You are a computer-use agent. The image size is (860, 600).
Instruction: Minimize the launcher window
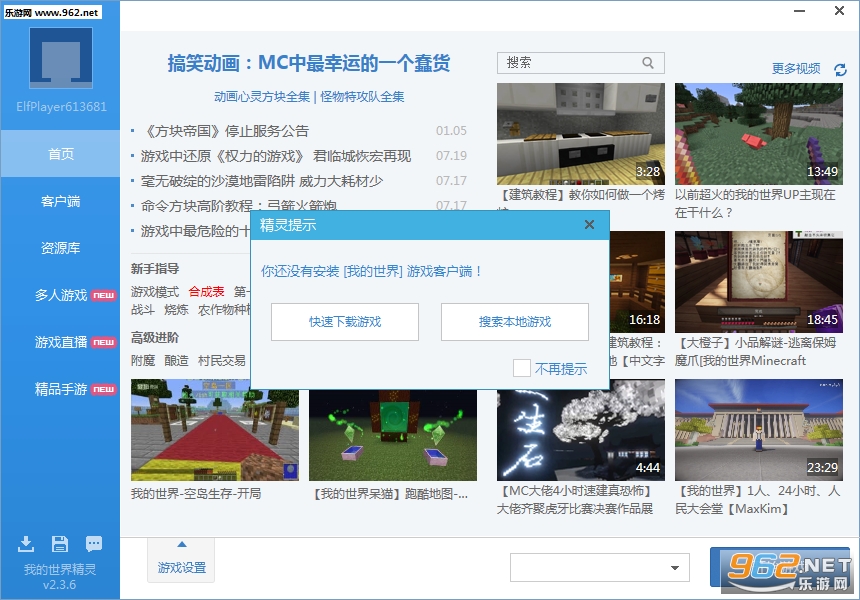coord(800,11)
